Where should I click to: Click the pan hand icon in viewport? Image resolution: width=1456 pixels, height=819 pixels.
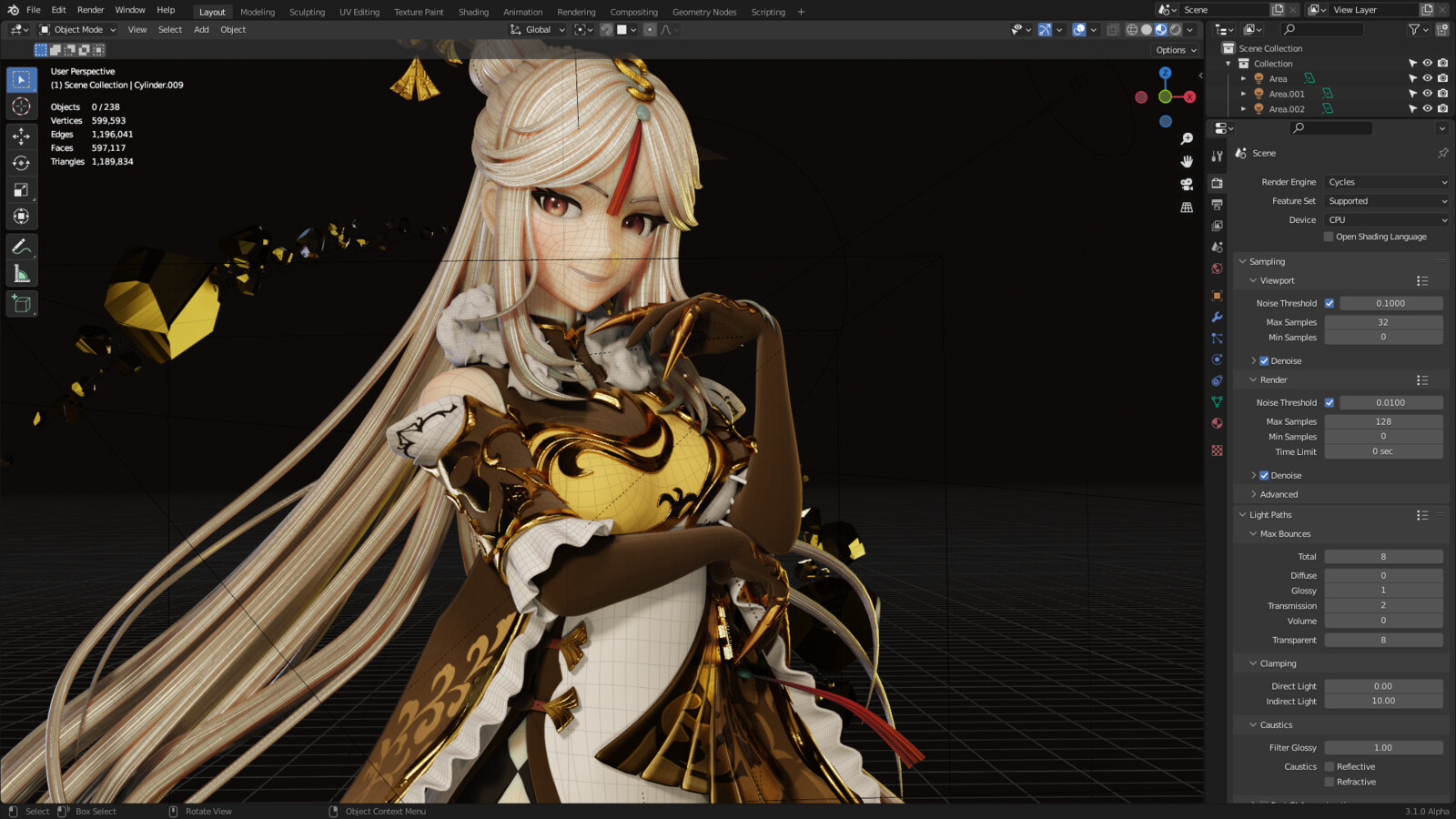pos(1187,161)
